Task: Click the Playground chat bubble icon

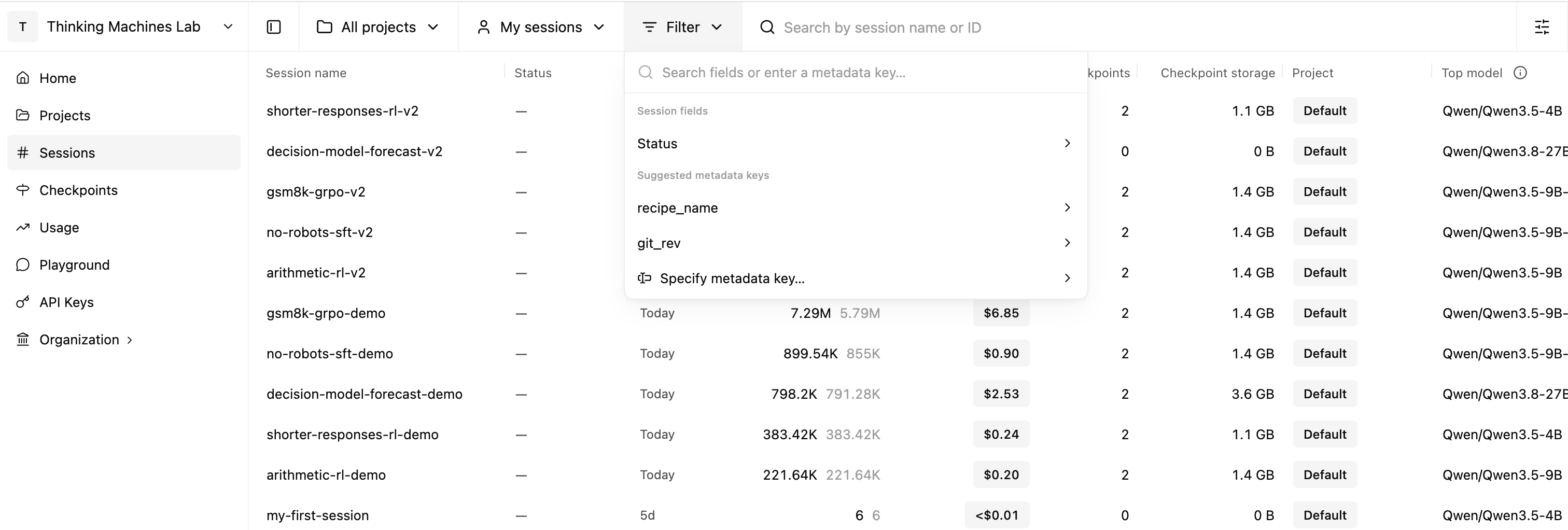Action: 23,264
